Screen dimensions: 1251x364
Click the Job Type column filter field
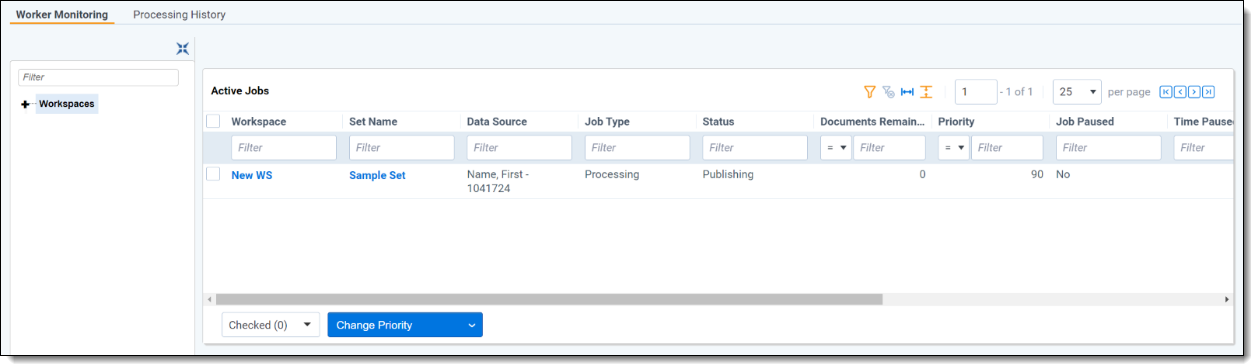(637, 148)
